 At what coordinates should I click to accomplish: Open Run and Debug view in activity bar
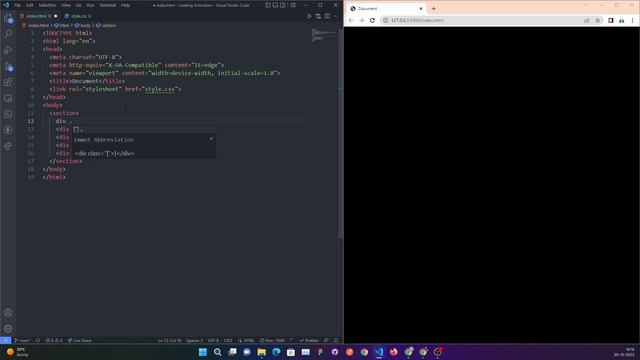pos(8,50)
